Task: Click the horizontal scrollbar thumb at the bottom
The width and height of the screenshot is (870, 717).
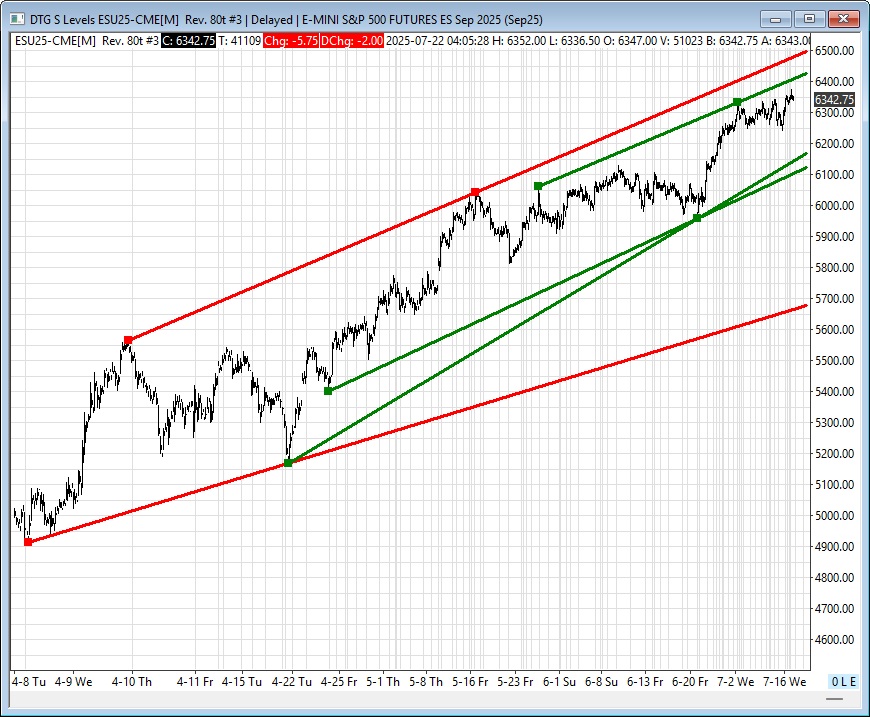Action: [x=834, y=699]
